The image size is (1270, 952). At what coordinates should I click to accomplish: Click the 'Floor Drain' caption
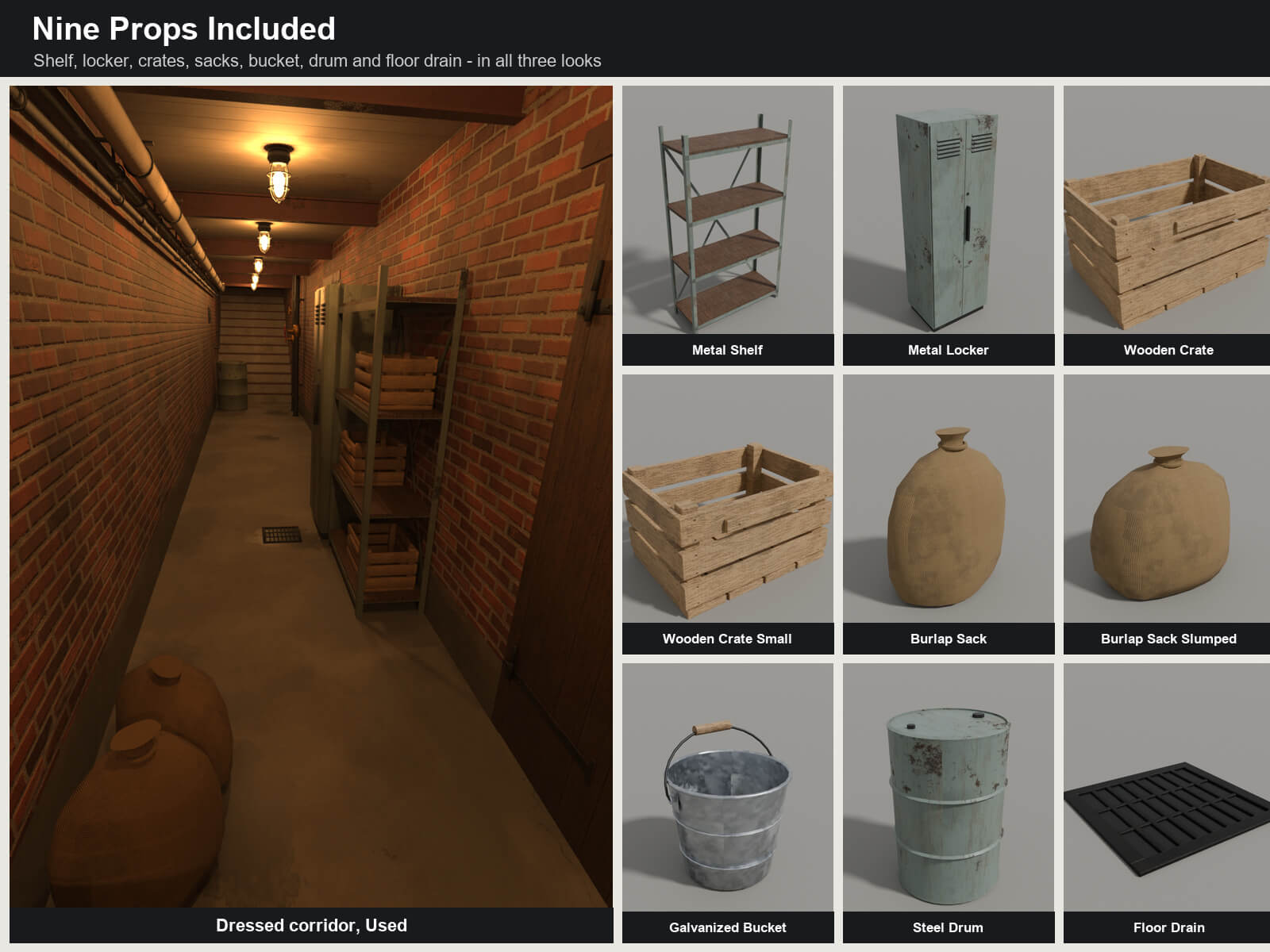pyautogui.click(x=1168, y=927)
